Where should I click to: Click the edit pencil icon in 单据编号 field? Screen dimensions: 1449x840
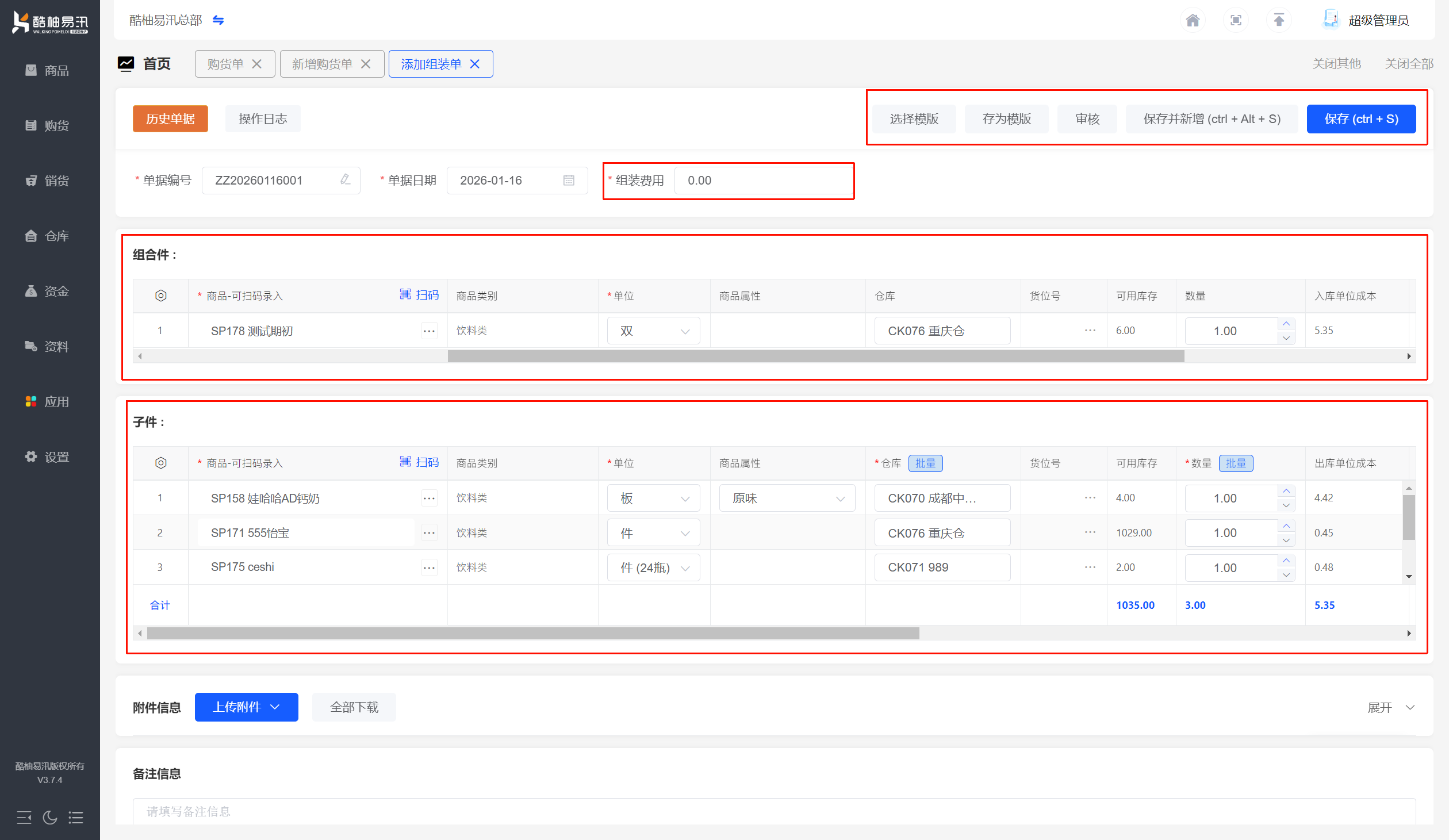[x=345, y=180]
